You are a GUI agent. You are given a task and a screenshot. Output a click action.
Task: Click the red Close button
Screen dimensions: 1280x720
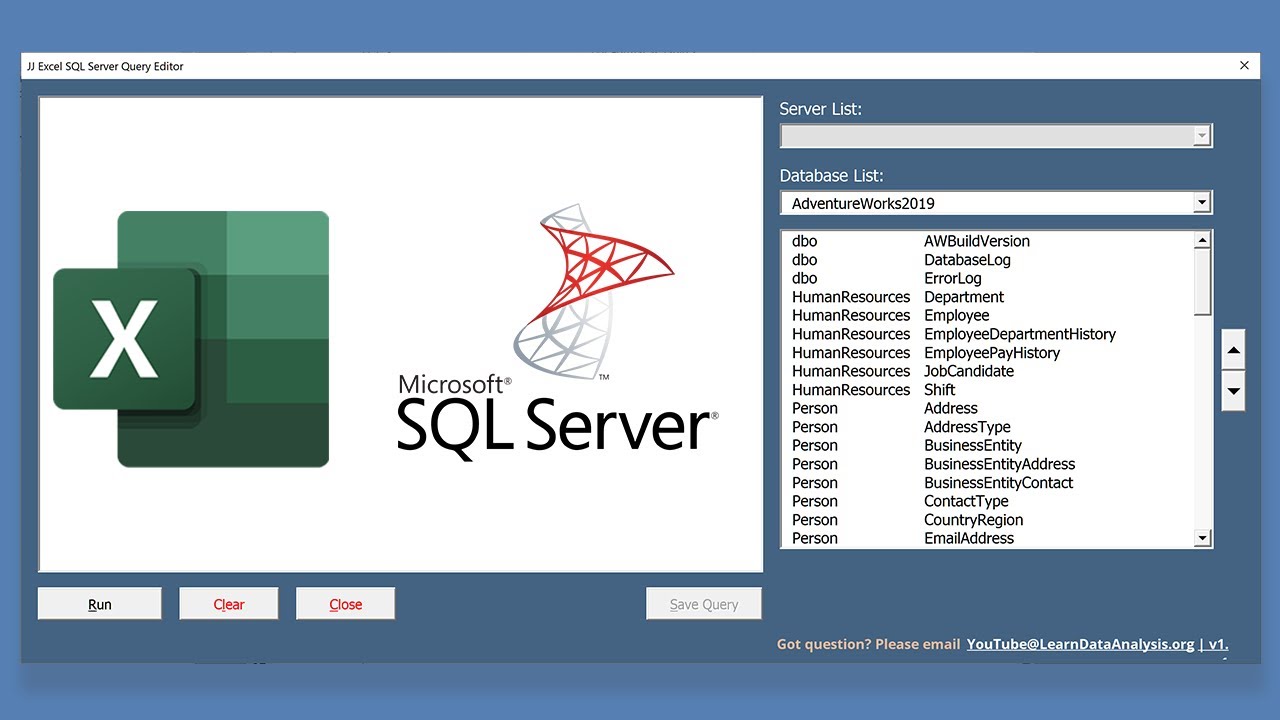[346, 604]
